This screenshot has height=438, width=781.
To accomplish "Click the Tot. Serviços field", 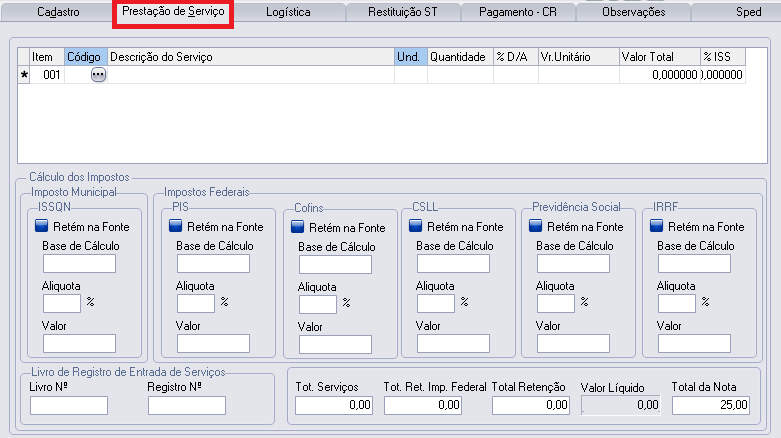I will (334, 405).
